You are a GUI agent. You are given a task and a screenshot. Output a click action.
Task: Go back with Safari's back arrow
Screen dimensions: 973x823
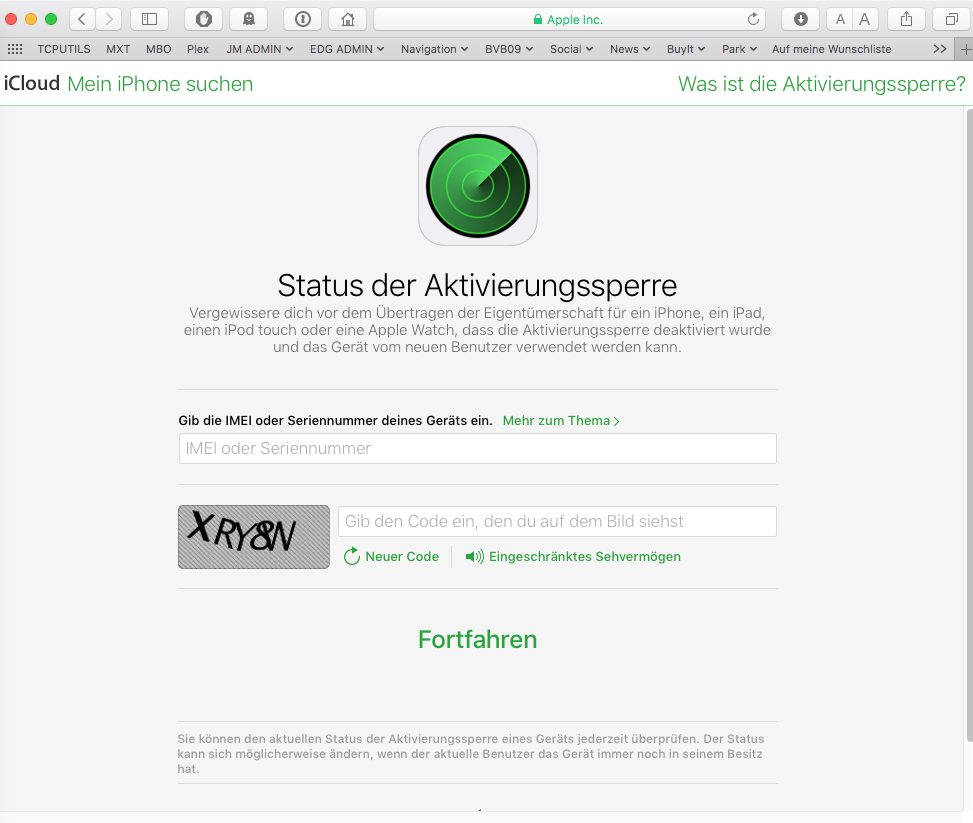tap(82, 19)
